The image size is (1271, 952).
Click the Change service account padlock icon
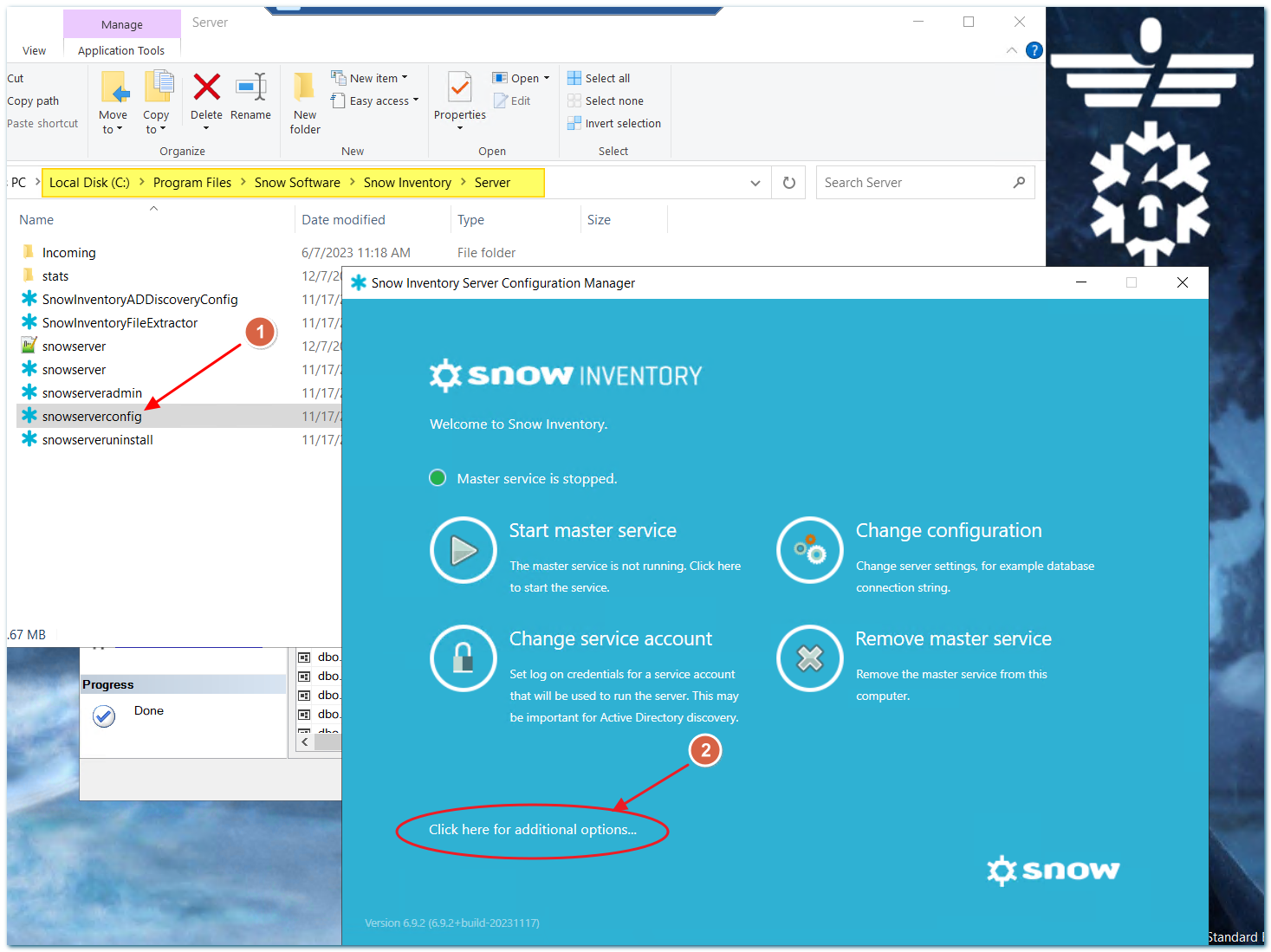(x=464, y=658)
